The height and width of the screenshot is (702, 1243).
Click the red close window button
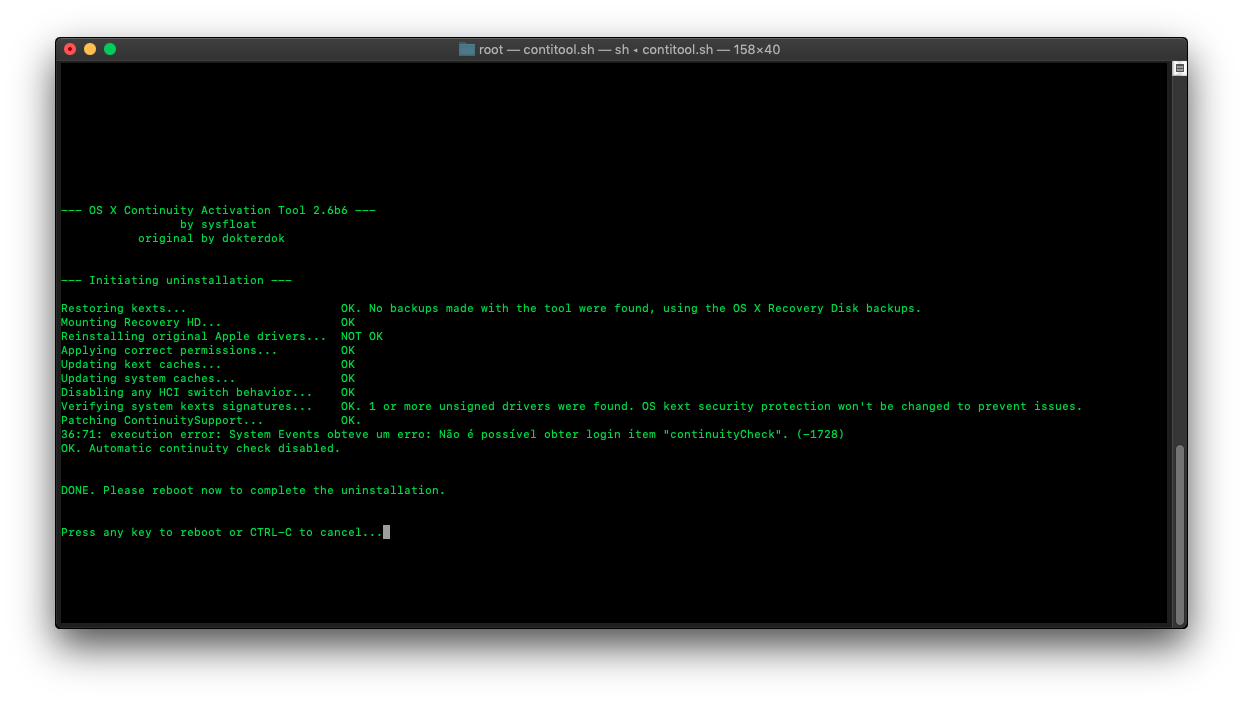[x=70, y=49]
